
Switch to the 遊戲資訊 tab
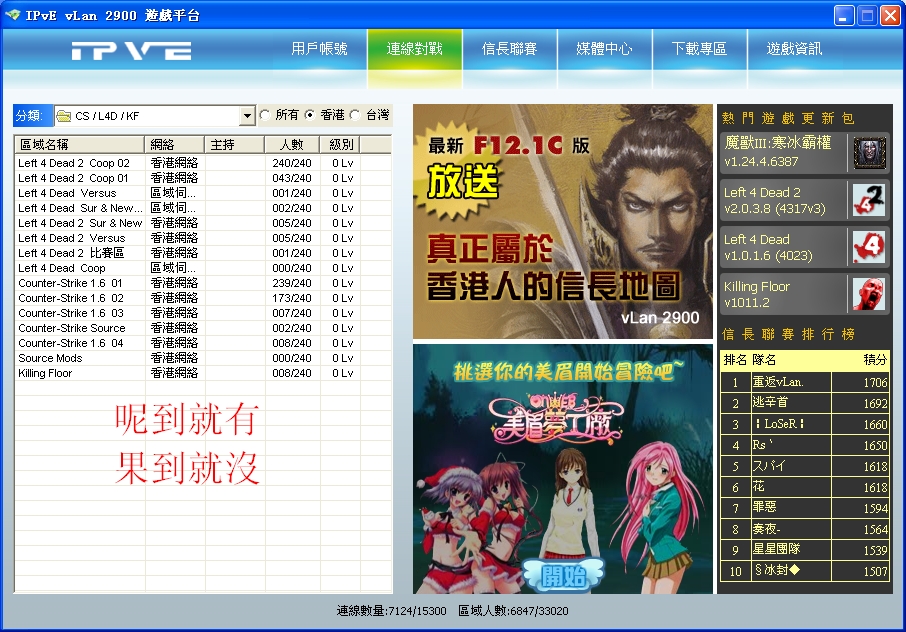click(794, 49)
